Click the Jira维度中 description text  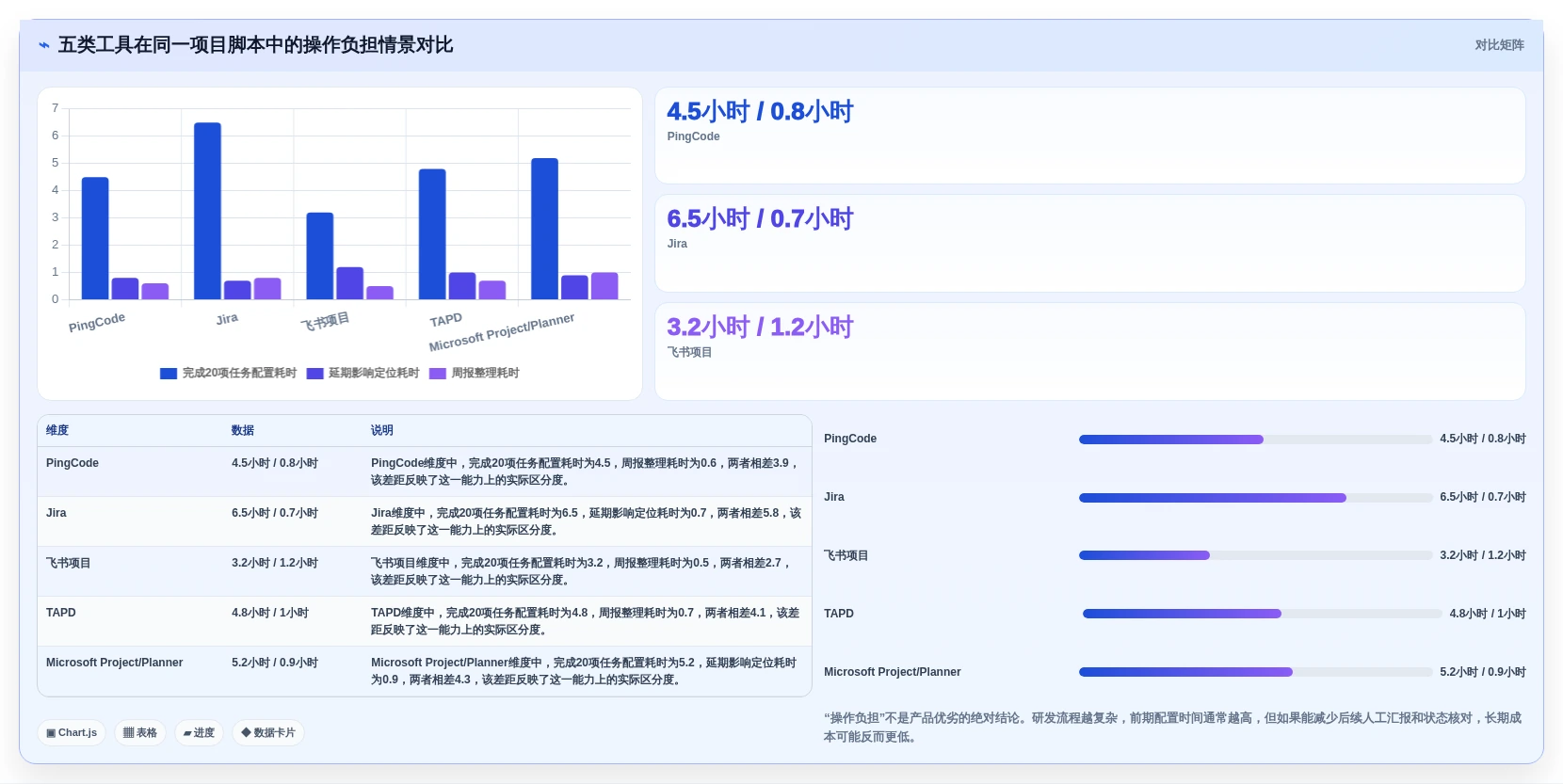[586, 521]
